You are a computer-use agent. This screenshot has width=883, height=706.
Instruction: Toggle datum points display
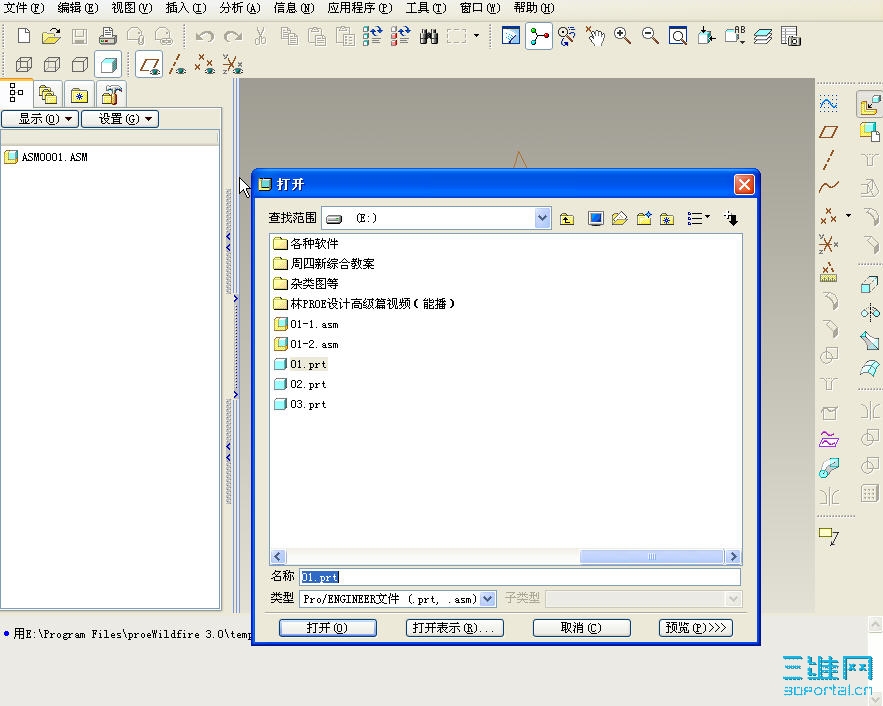204,65
